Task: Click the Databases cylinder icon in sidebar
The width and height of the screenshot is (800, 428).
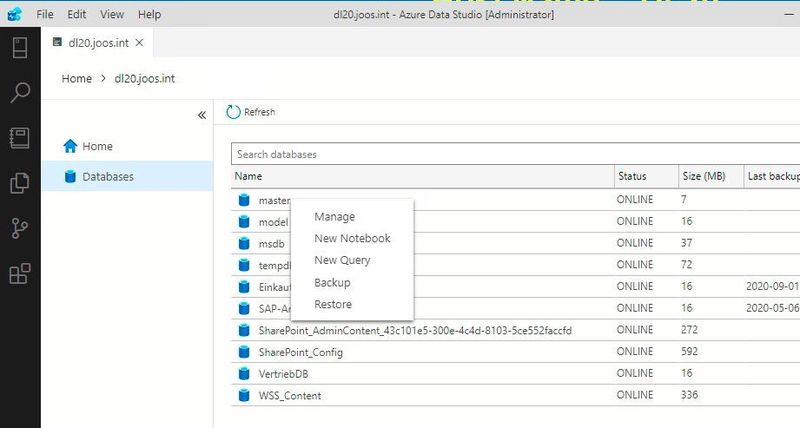Action: click(x=70, y=177)
